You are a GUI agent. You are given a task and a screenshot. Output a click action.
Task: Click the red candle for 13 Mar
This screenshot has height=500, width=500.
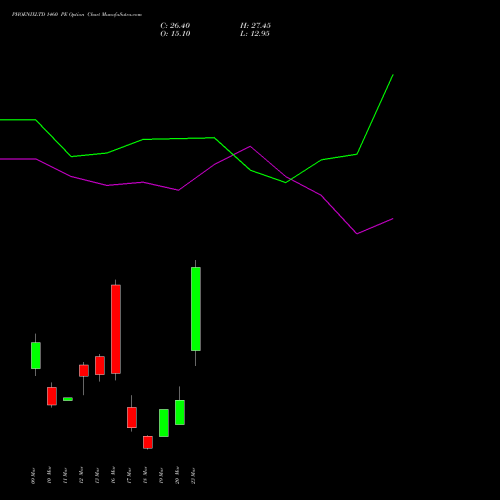[100, 365]
